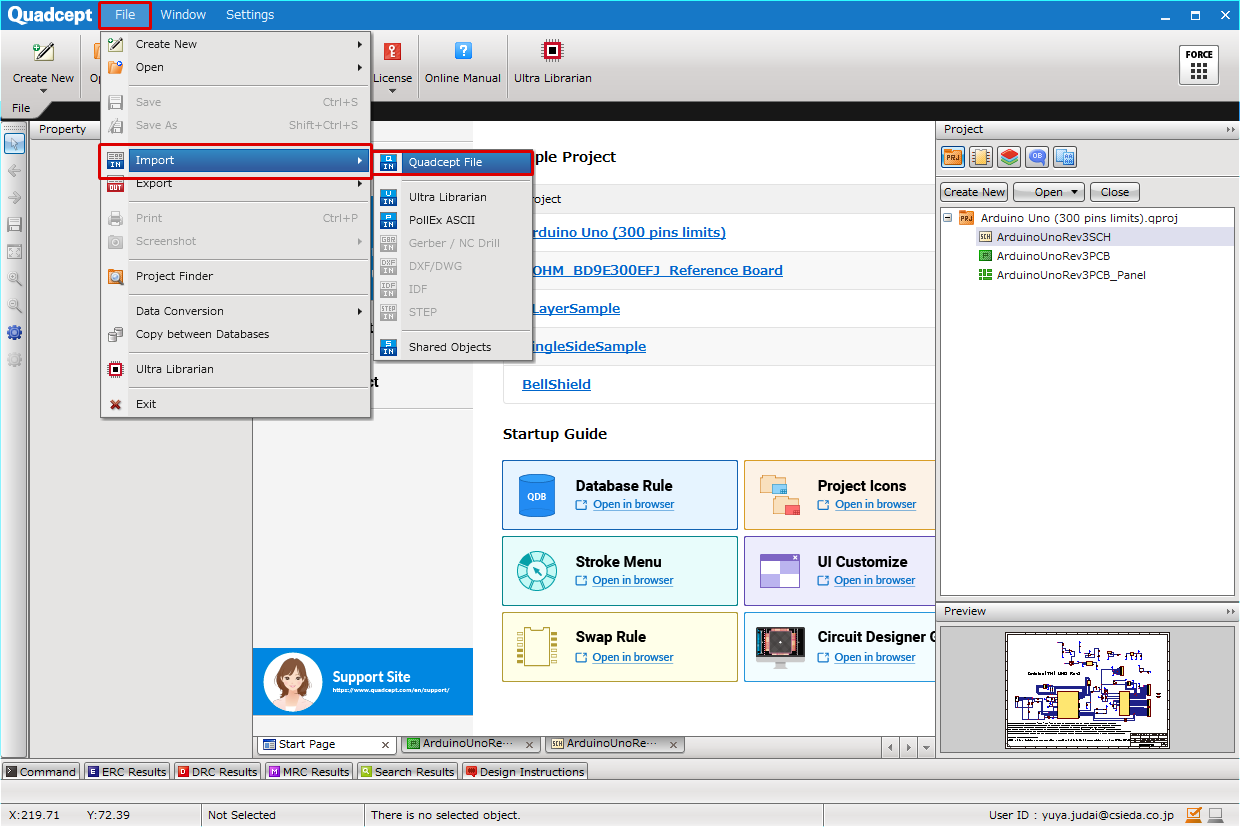This screenshot has height=827, width=1240.
Task: Select the Zoom In tool on the left
Action: point(14,278)
